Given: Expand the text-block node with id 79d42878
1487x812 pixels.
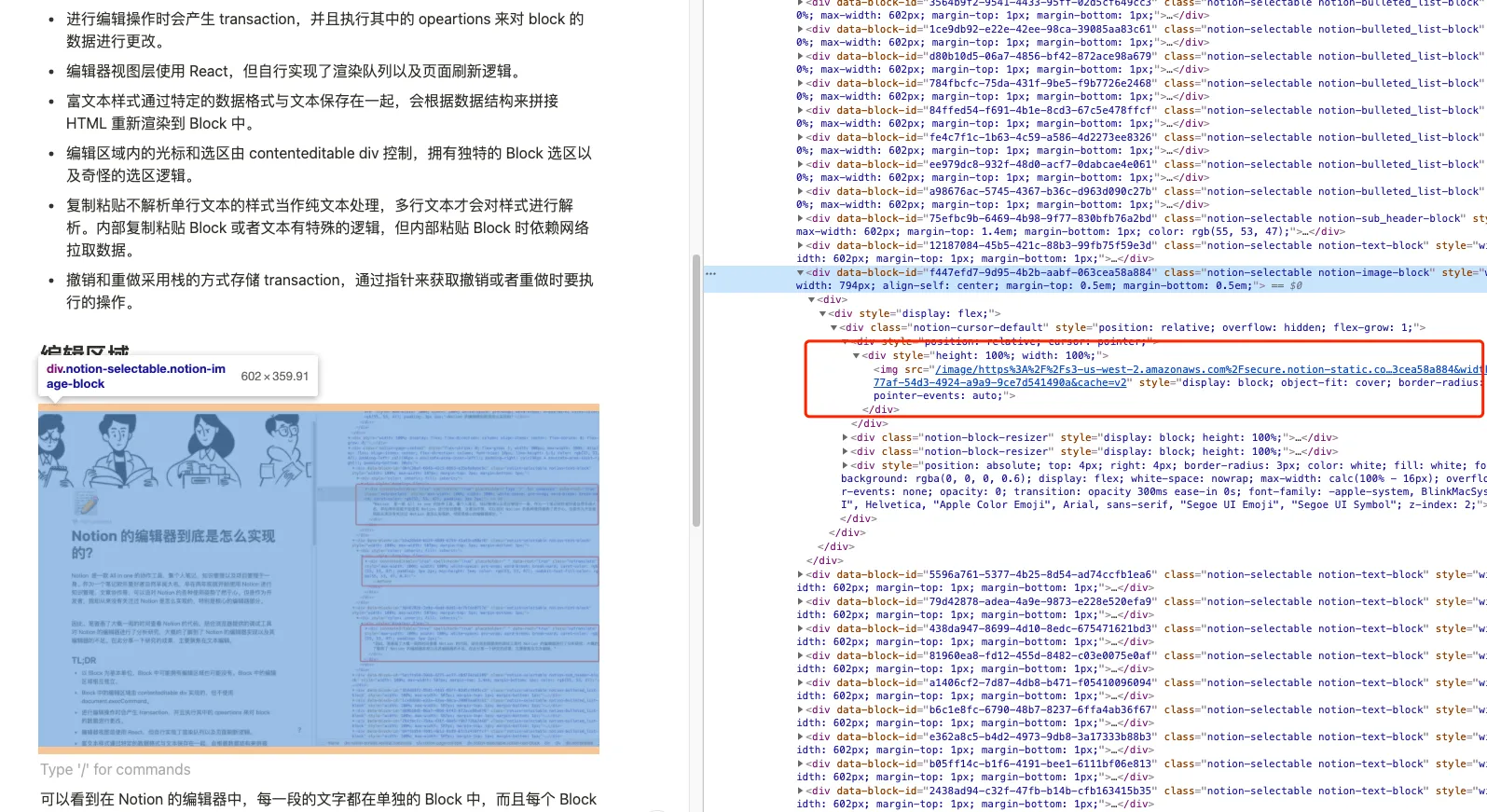Looking at the screenshot, I should [x=800, y=602].
